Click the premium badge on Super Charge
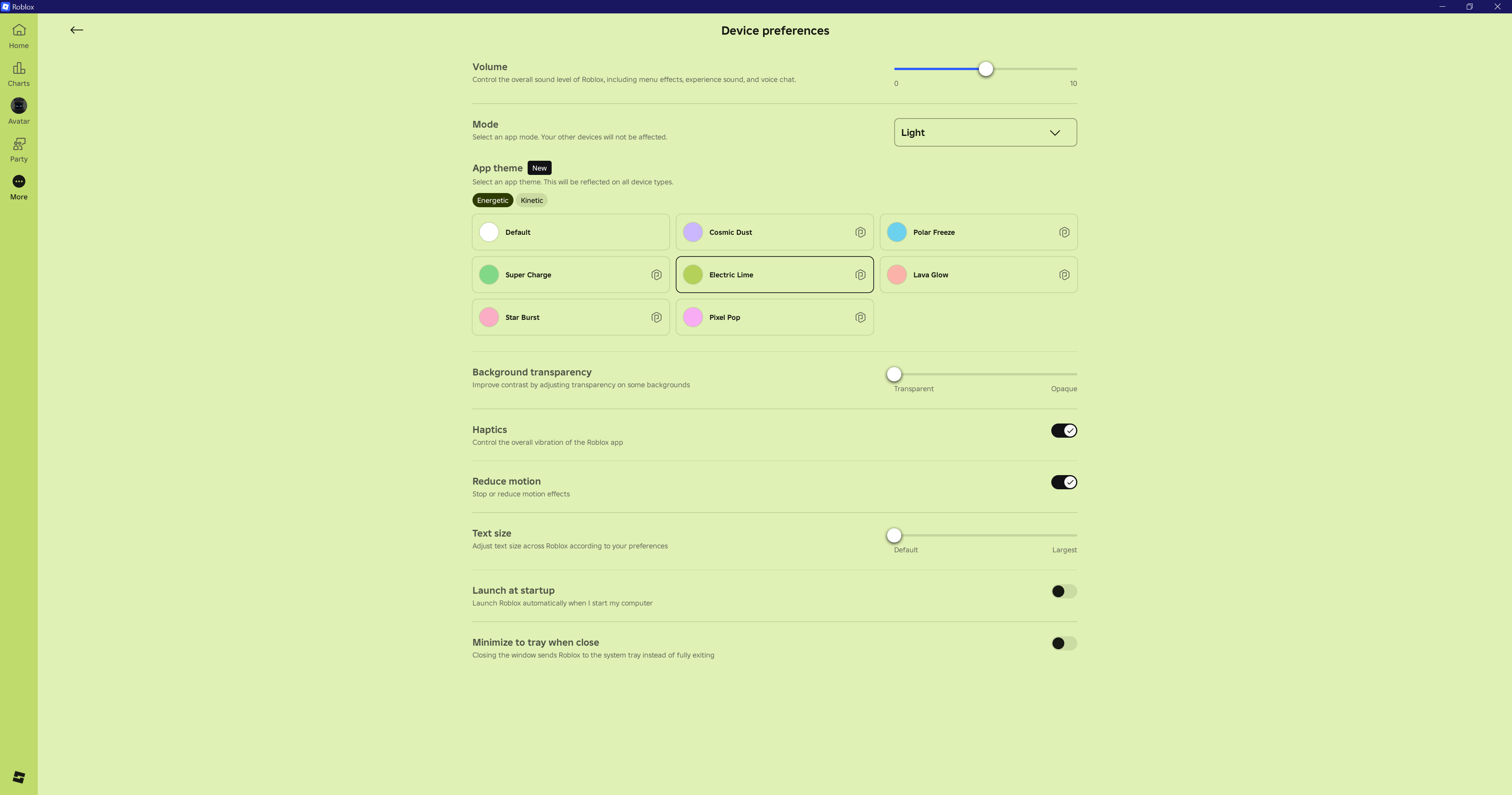 [656, 275]
